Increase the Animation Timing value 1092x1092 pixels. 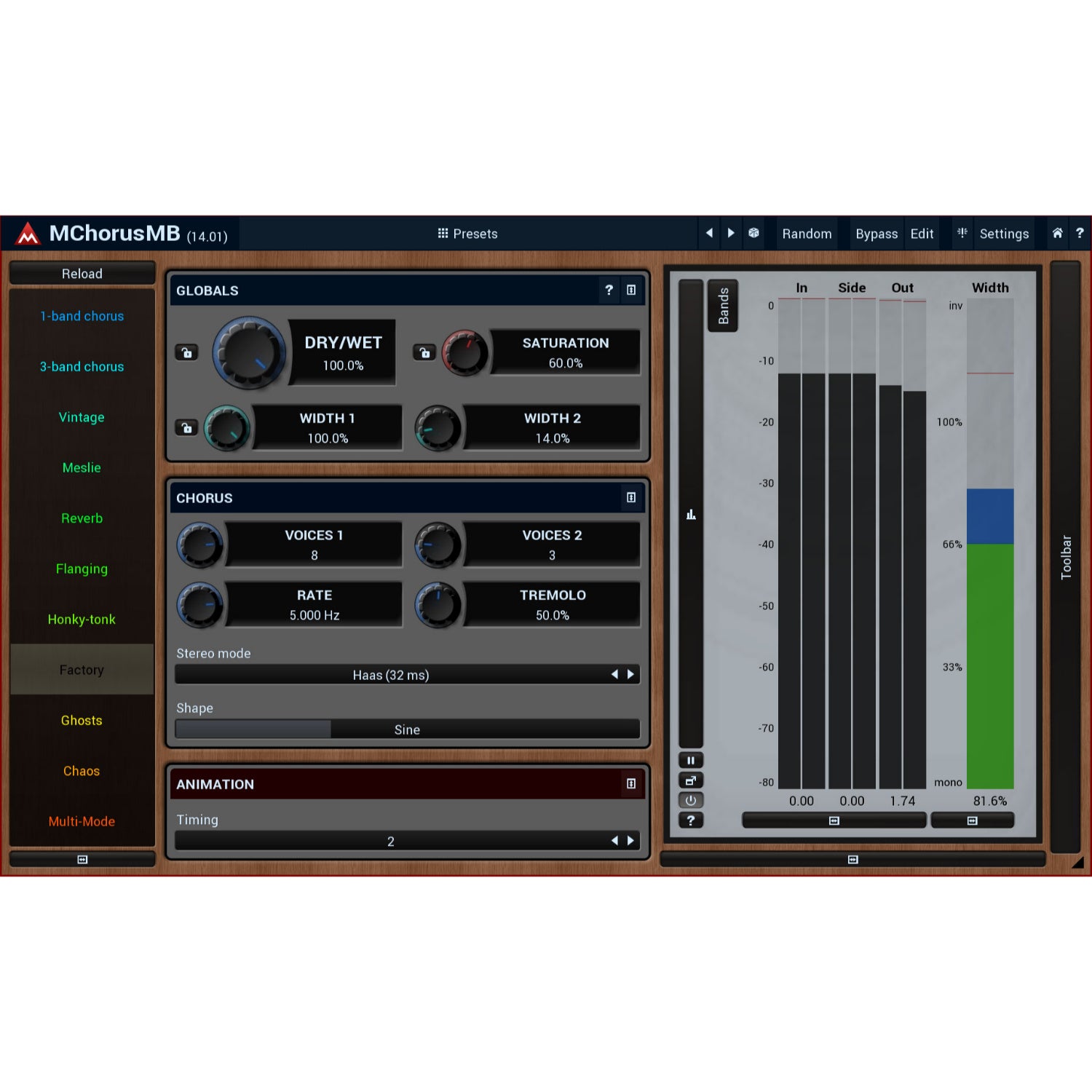630,841
